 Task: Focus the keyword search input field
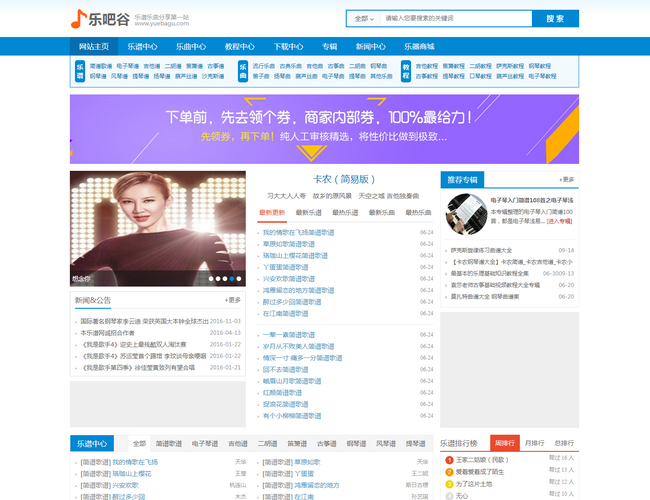click(x=456, y=18)
